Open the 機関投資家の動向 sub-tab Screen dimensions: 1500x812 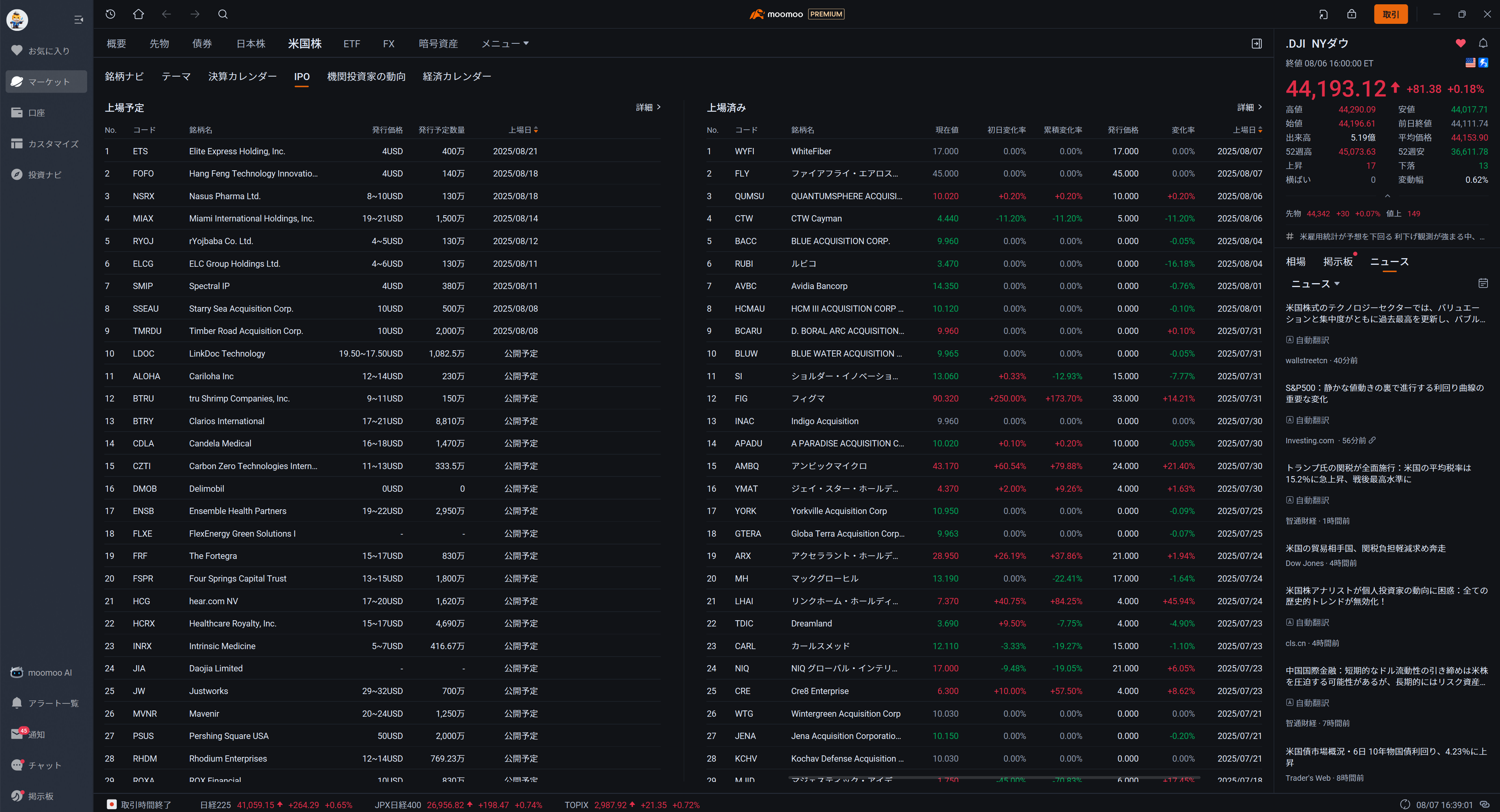[366, 76]
